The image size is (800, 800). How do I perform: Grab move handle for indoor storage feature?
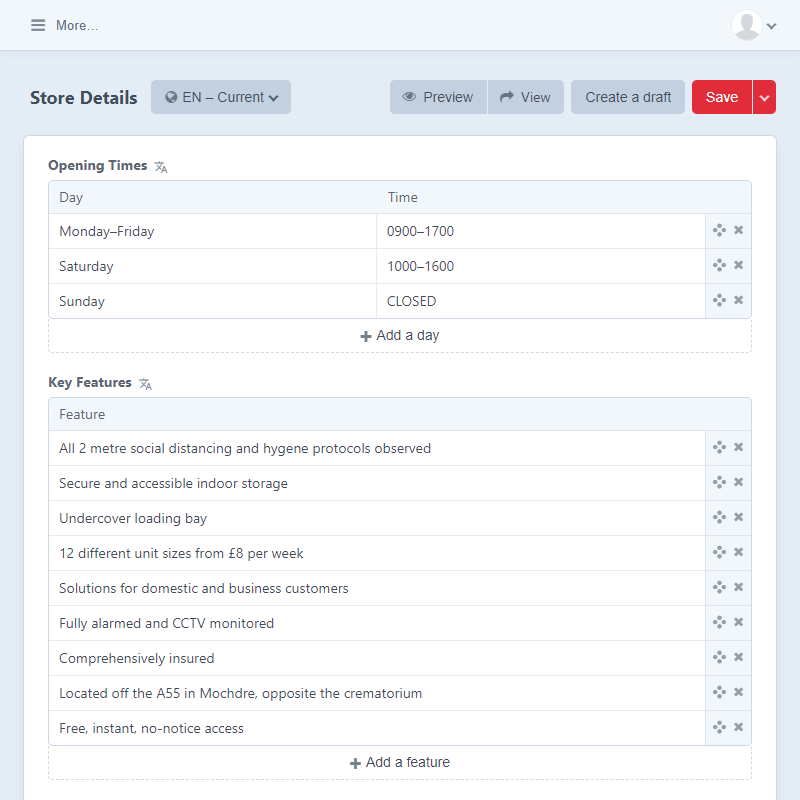(719, 482)
